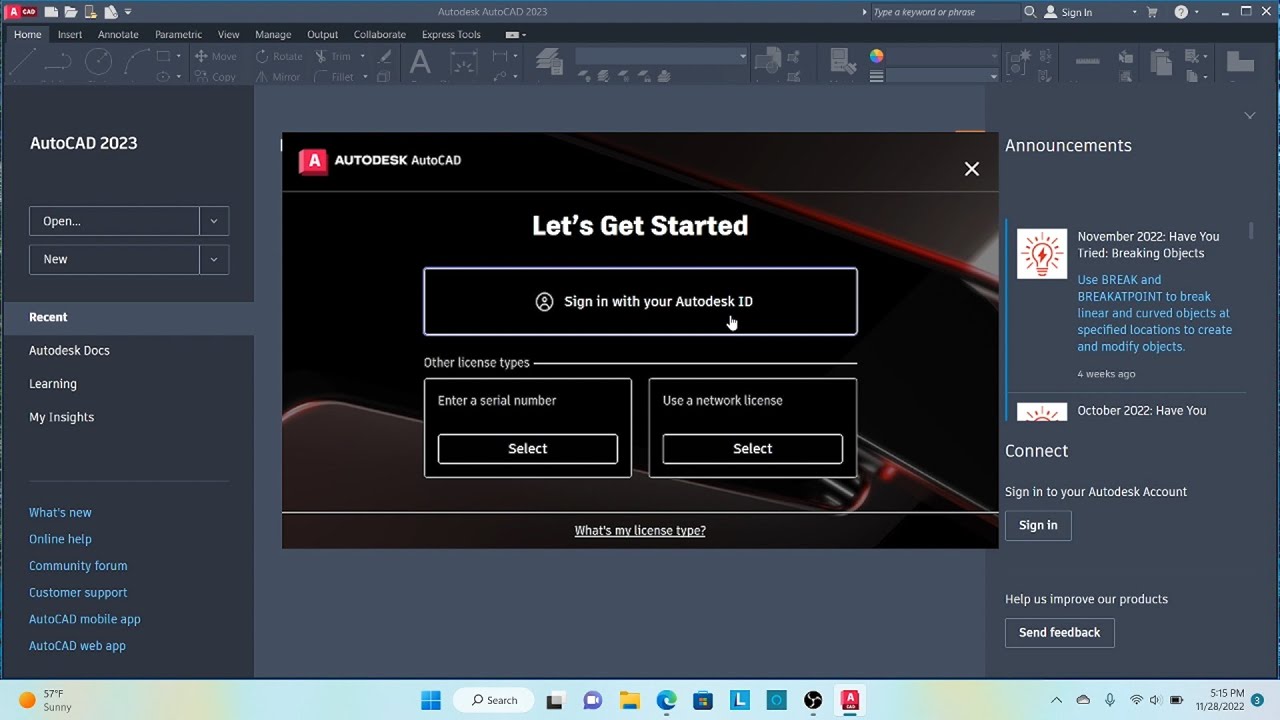
Task: Expand the Open... dropdown arrow
Action: pos(214,221)
